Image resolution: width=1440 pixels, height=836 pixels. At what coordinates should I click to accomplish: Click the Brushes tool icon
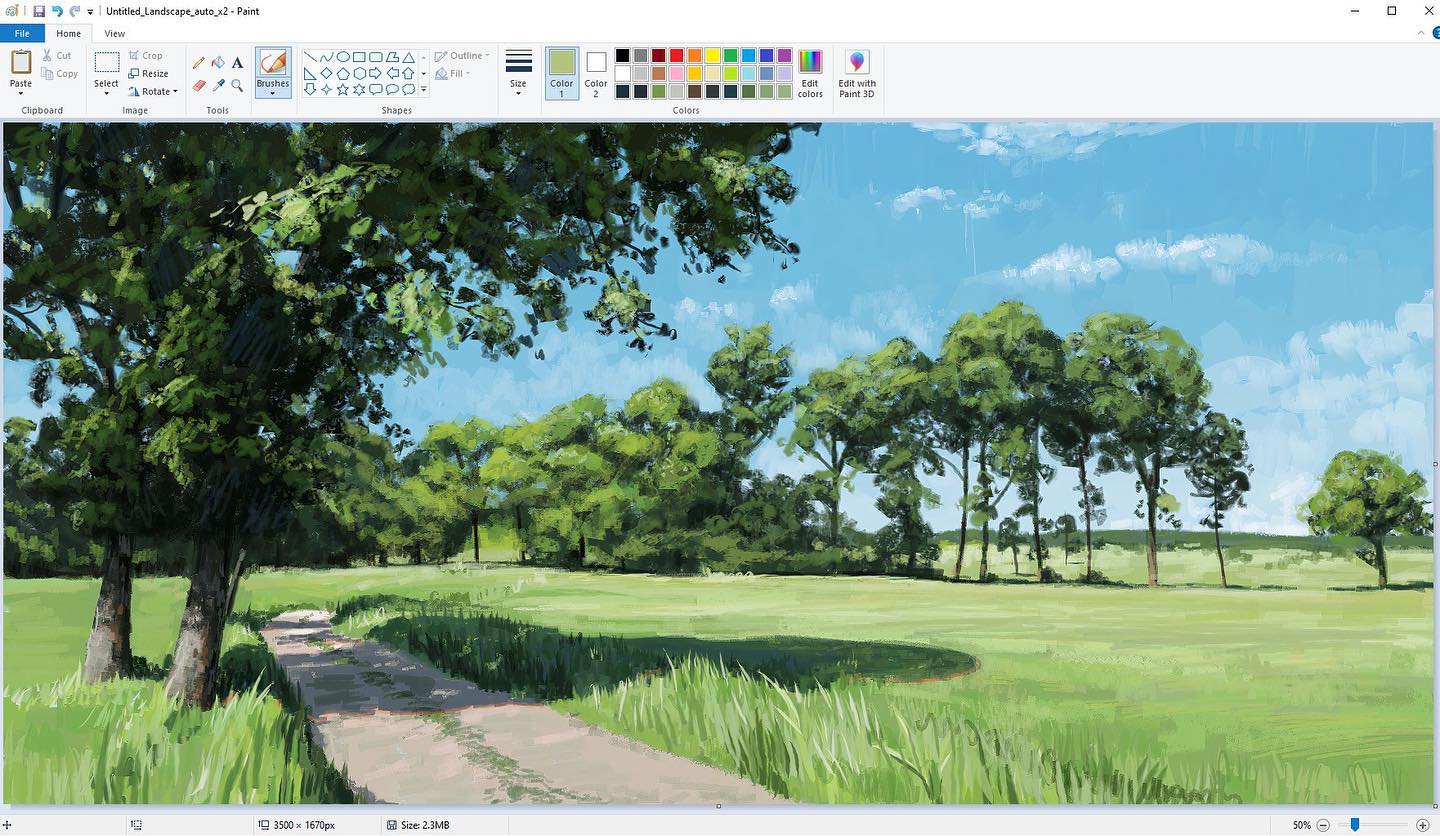(x=273, y=63)
